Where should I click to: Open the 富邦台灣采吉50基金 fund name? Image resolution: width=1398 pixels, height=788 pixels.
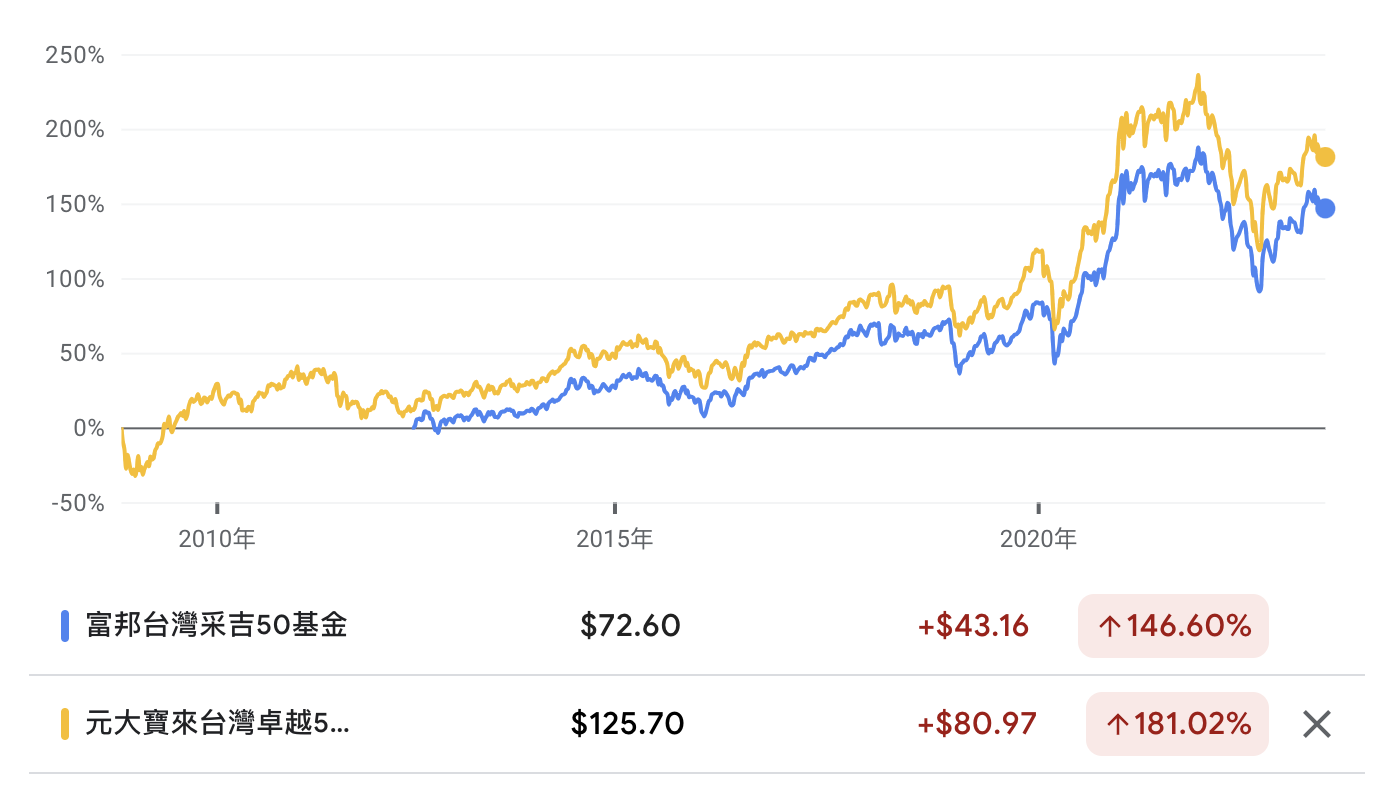pyautogui.click(x=217, y=626)
